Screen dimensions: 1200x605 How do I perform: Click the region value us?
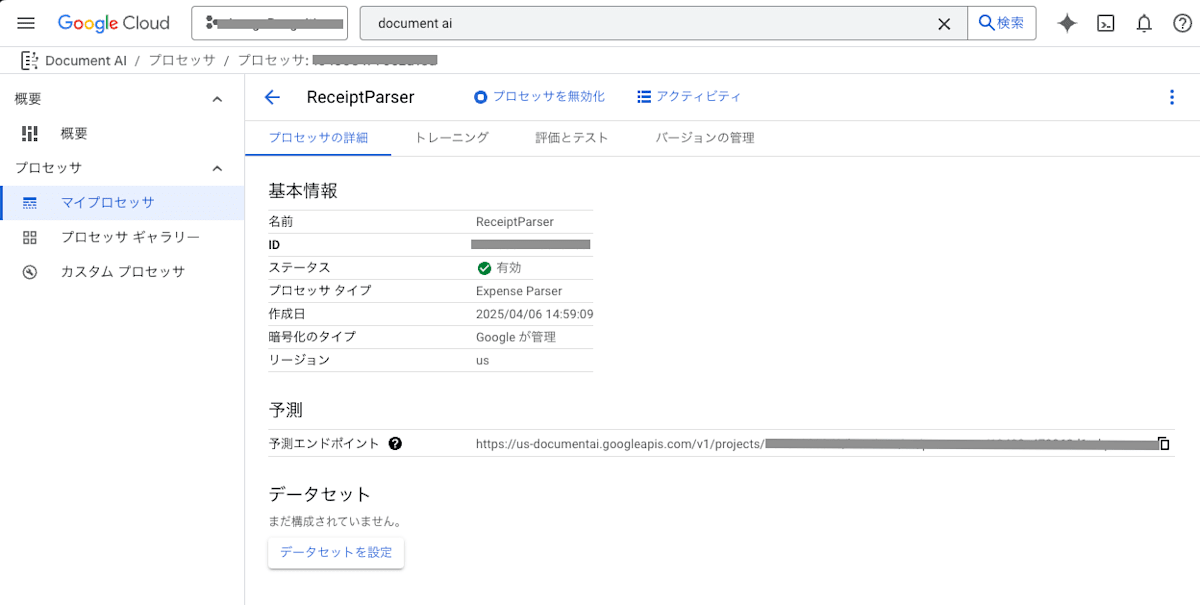pos(483,360)
